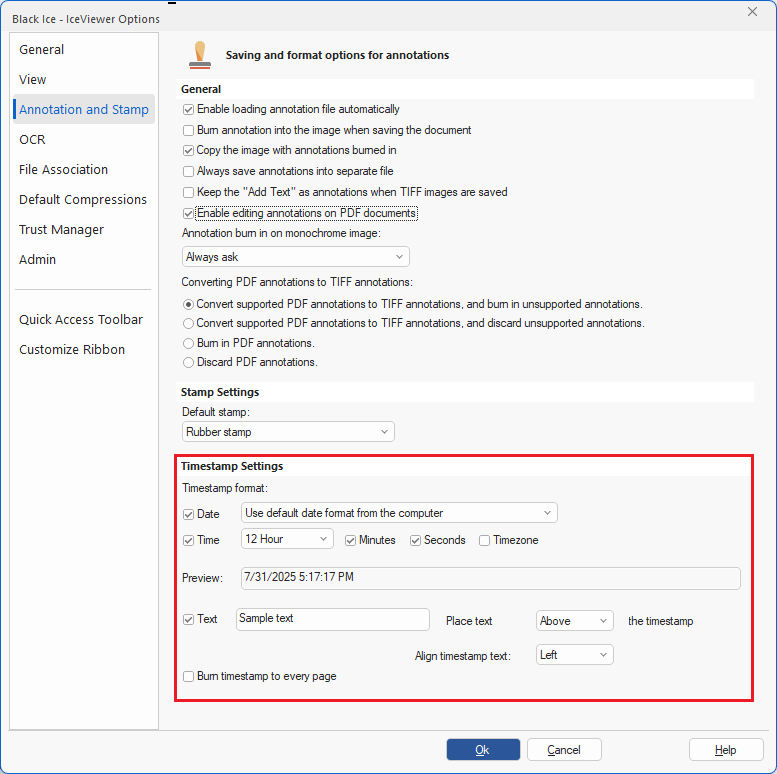Open the 12 Hour format dropdown

287,539
